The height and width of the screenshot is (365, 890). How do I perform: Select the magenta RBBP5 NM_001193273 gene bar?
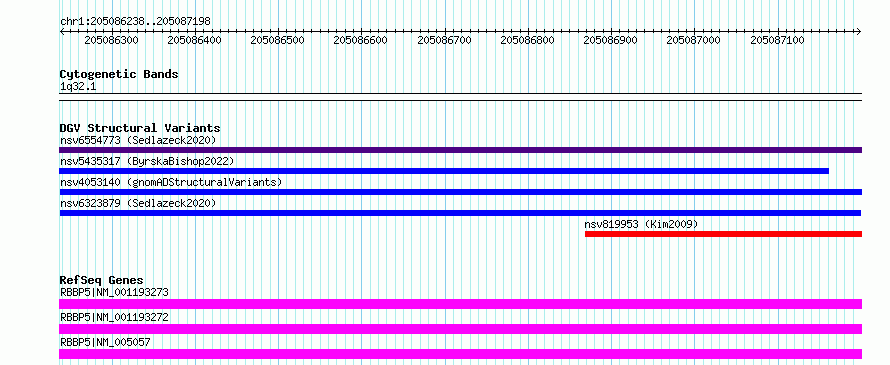click(x=460, y=304)
